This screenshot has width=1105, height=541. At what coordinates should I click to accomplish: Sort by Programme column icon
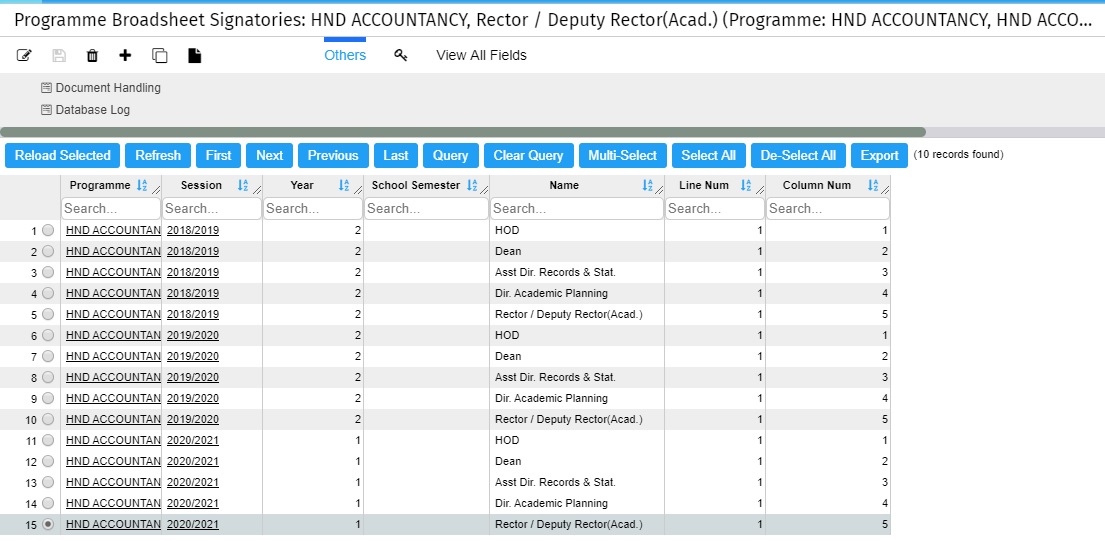142,185
